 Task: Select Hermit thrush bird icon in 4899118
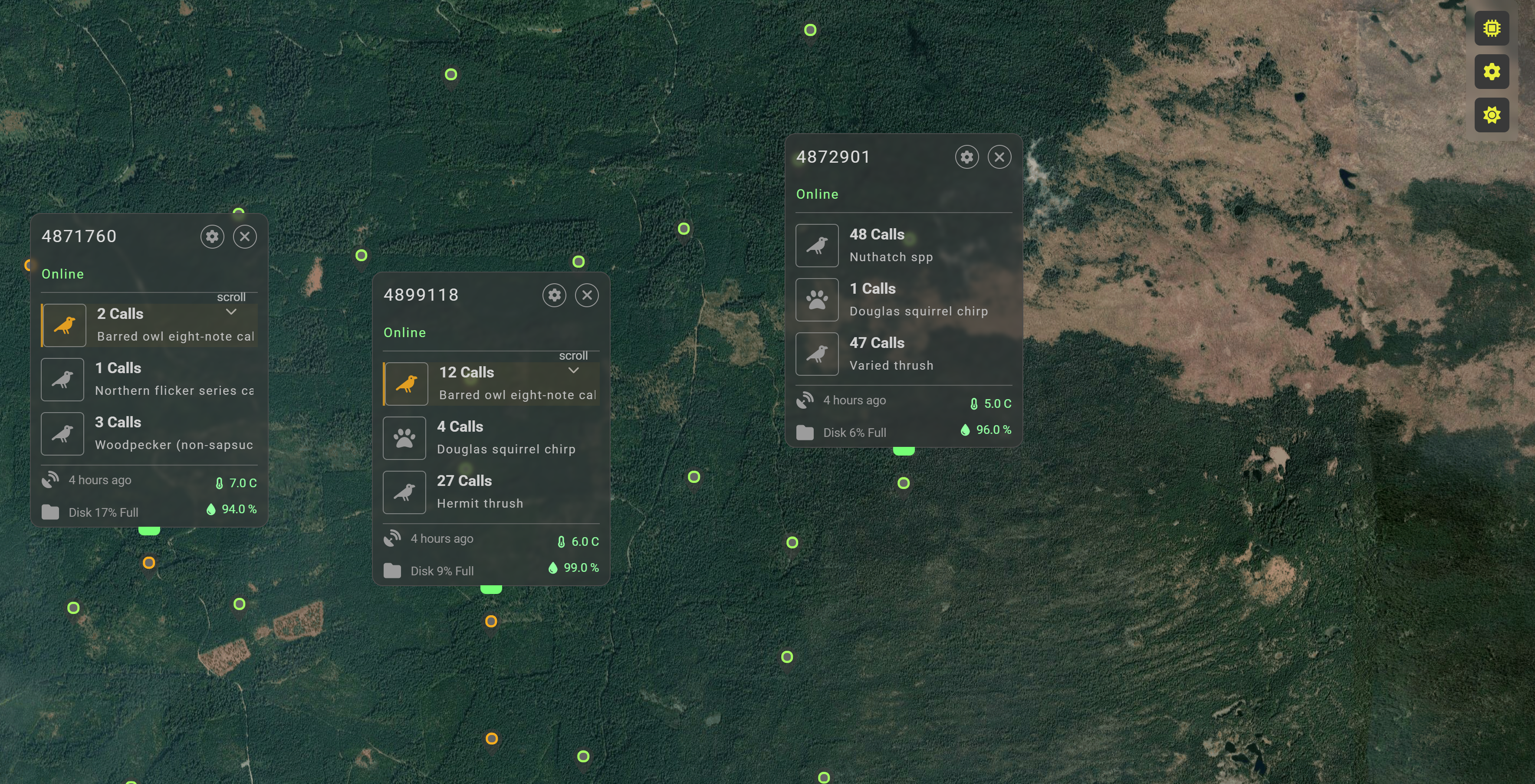tap(404, 492)
